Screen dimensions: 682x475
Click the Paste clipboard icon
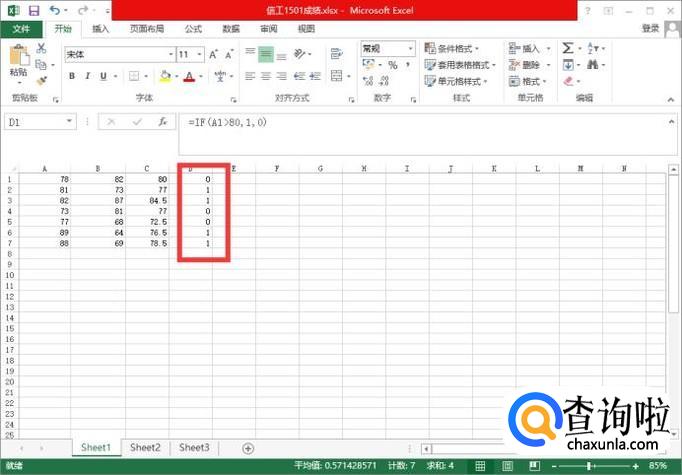pos(19,56)
